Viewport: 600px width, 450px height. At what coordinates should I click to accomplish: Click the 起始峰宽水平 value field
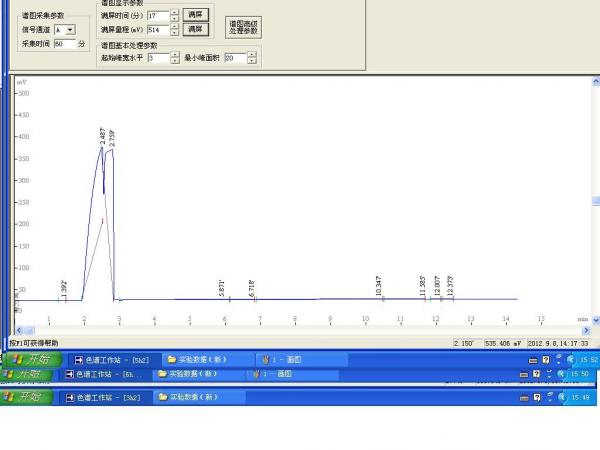point(159,58)
